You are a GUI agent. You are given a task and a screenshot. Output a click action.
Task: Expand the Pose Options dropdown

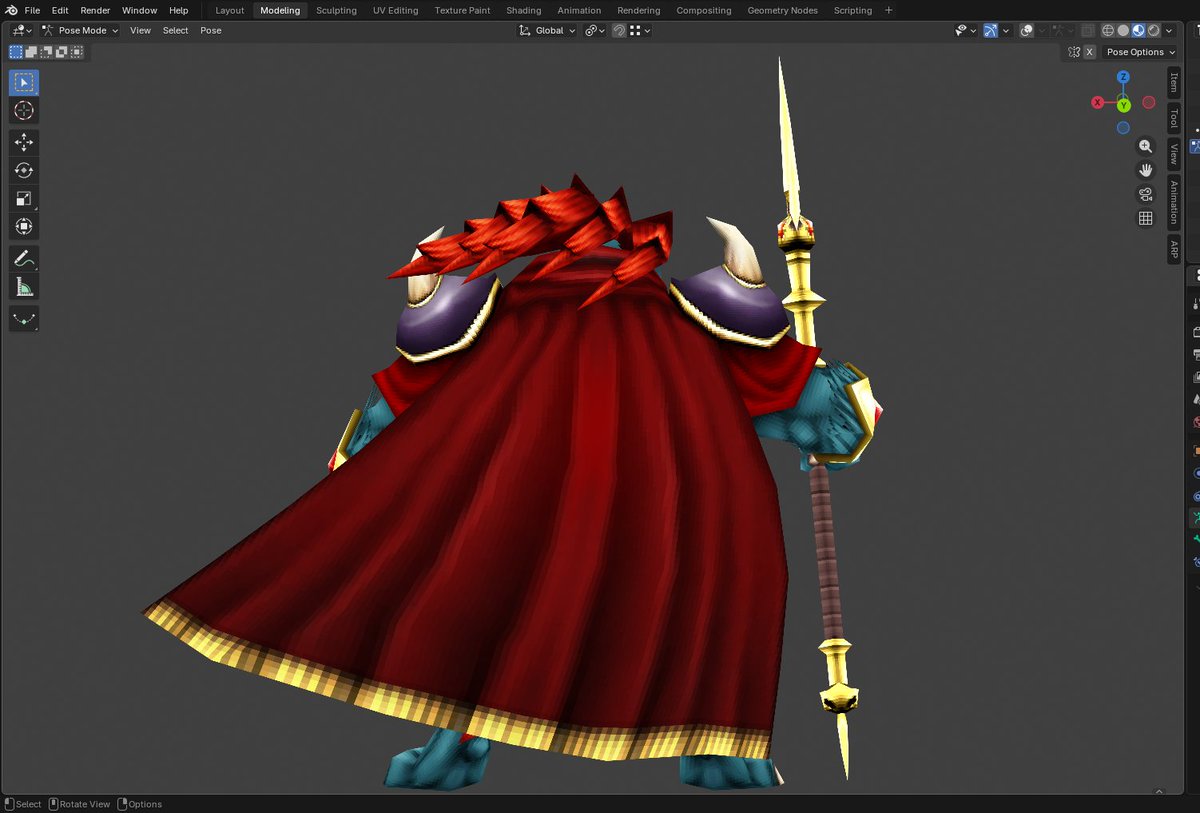[x=1140, y=52]
